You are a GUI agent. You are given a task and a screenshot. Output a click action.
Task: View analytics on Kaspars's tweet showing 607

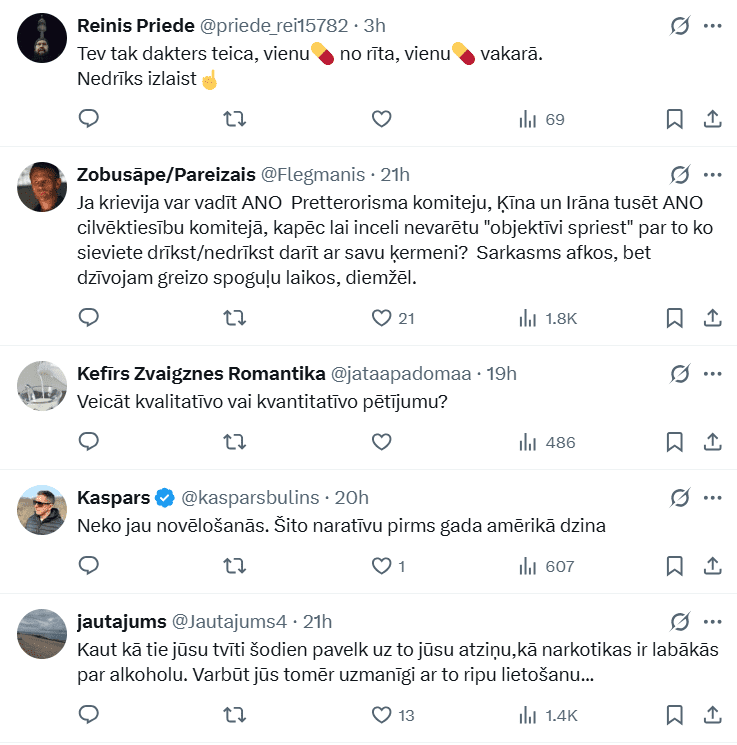(547, 566)
